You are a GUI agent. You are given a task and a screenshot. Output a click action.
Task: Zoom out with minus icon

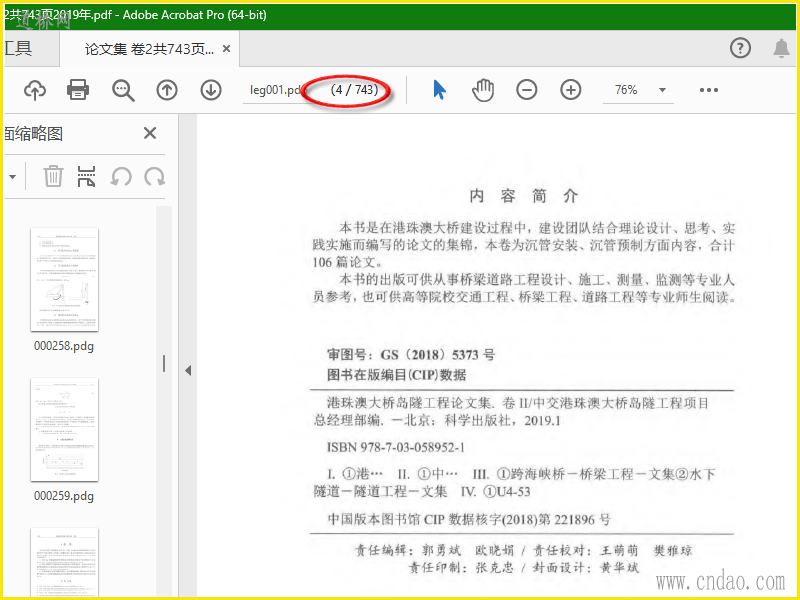527,90
